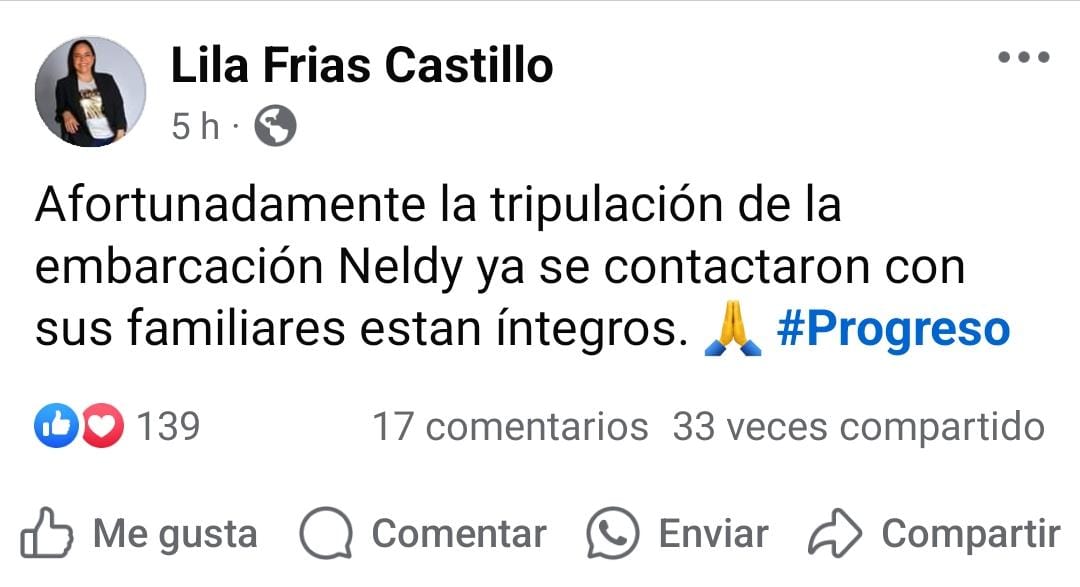Click the globe public privacy icon
Viewport: 1080px width, 587px height.
point(275,127)
